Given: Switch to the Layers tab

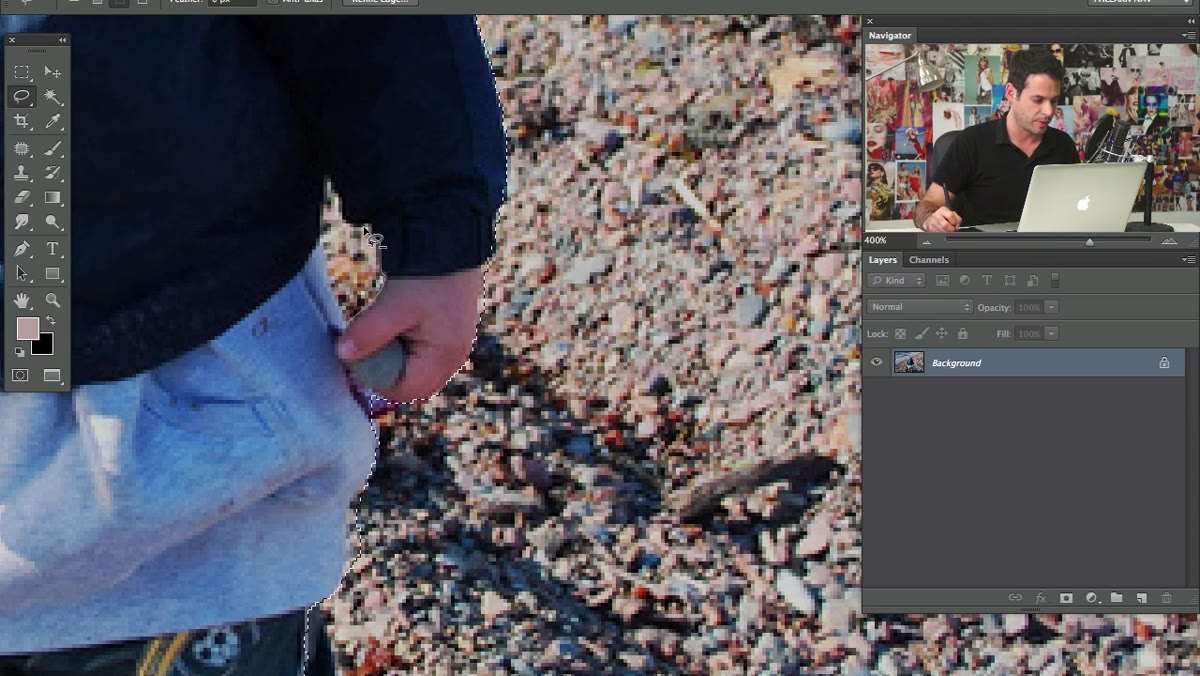Looking at the screenshot, I should pyautogui.click(x=882, y=260).
